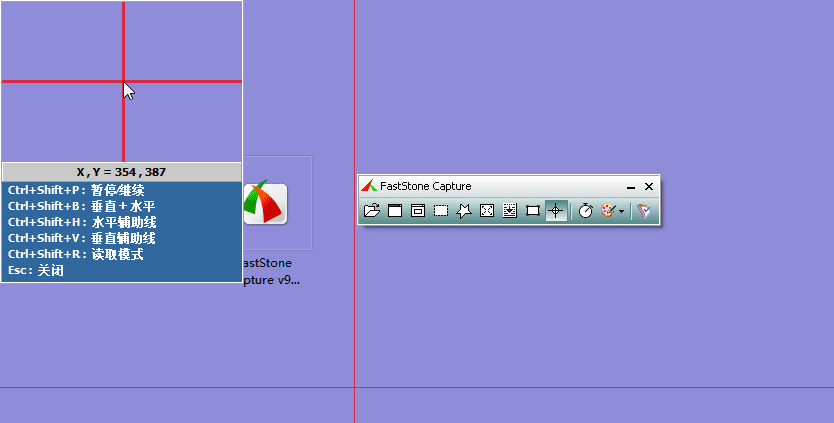Click the Ctrl+Shift+B vertical plus horizontal hint
Screen dimensions: 834x423
click(x=81, y=206)
